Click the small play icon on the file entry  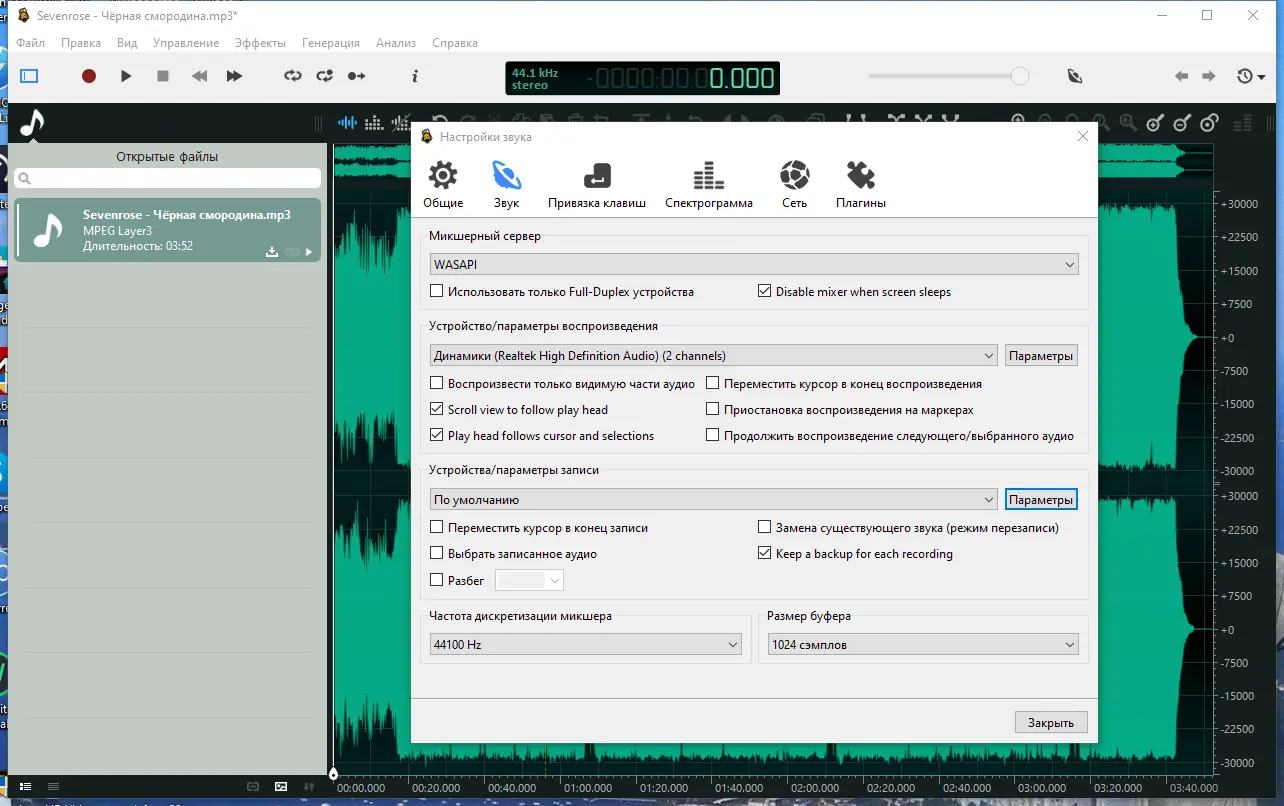click(309, 252)
